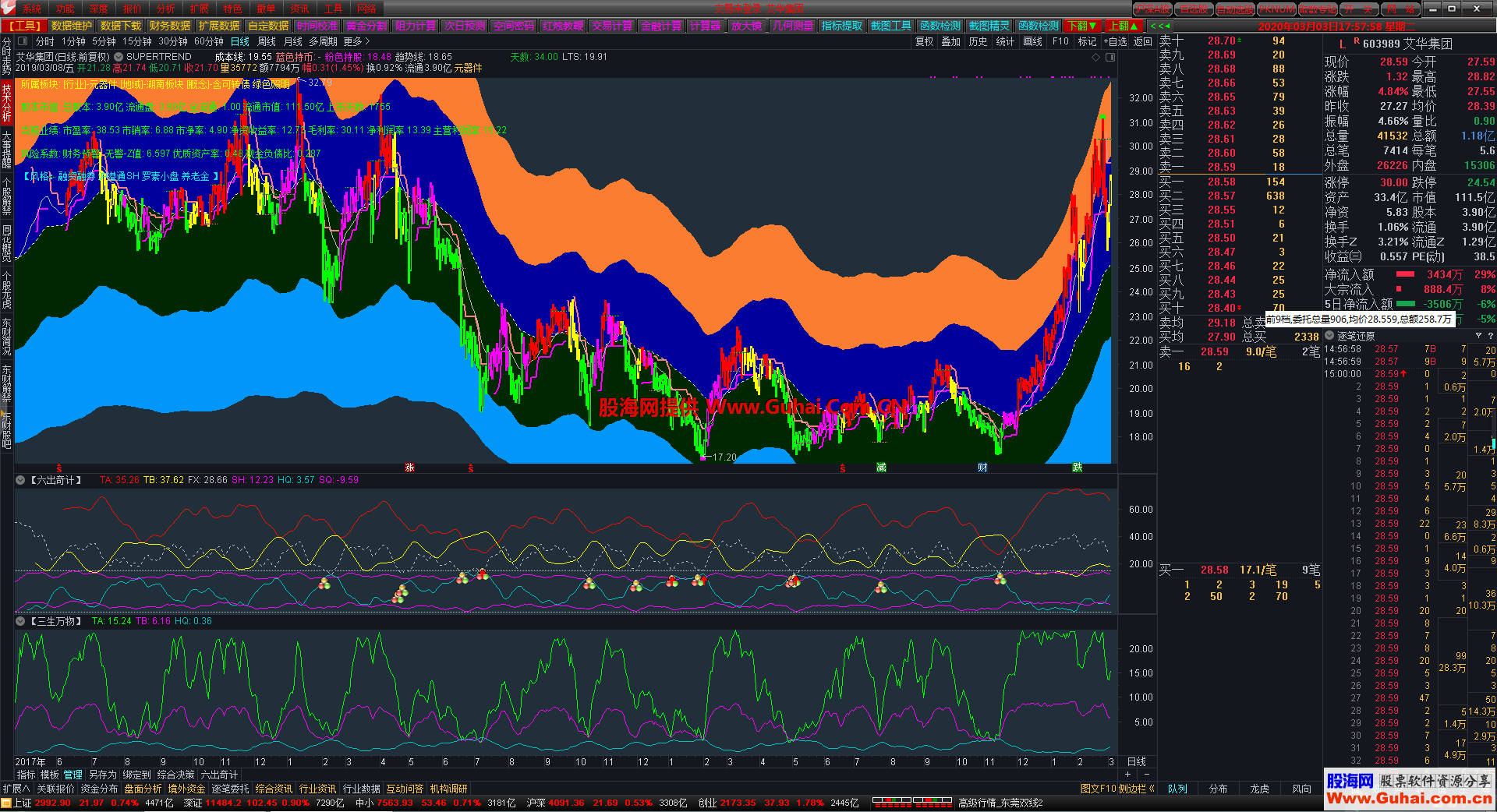Image resolution: width=1497 pixels, height=812 pixels.
Task: Select the 模板 template tab
Action: pos(50,775)
